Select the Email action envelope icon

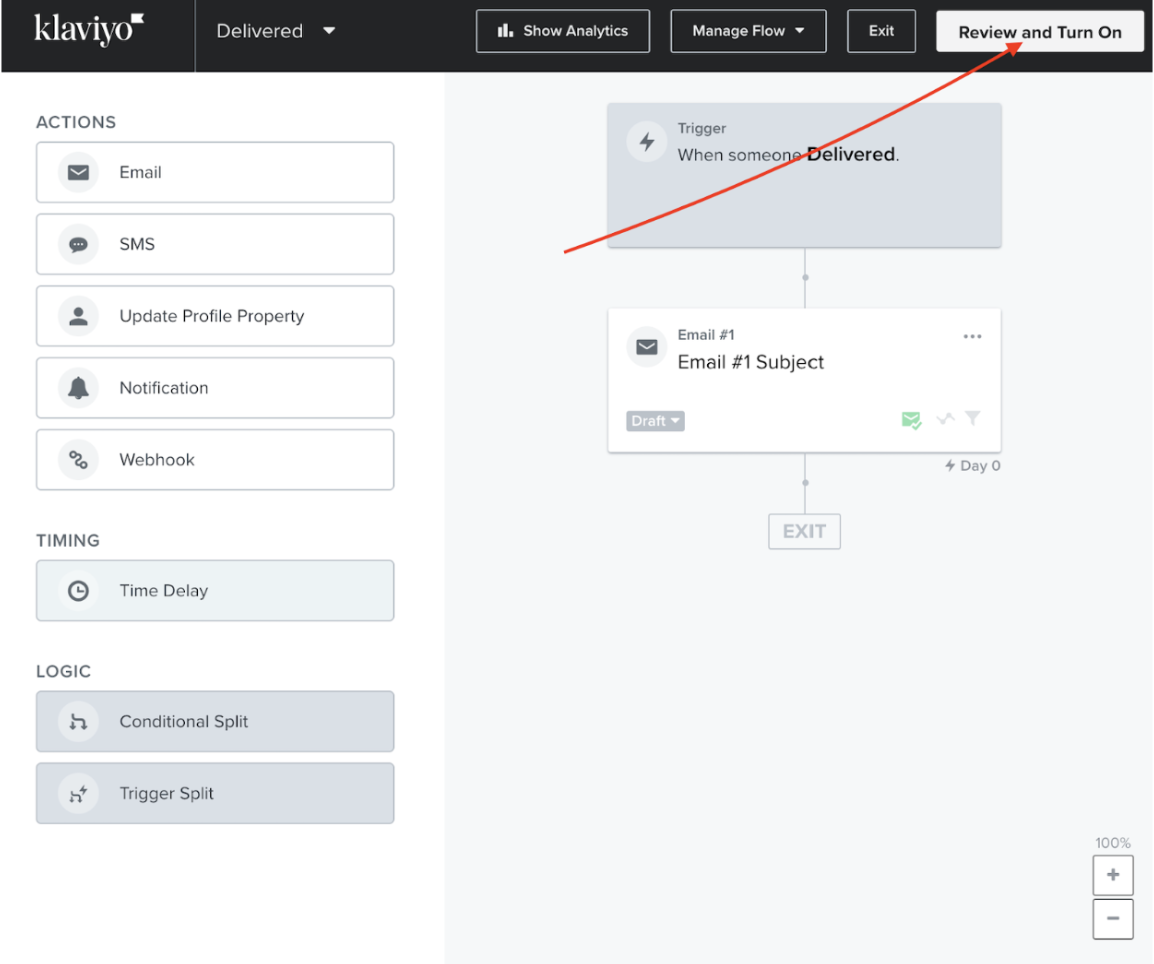tap(78, 172)
